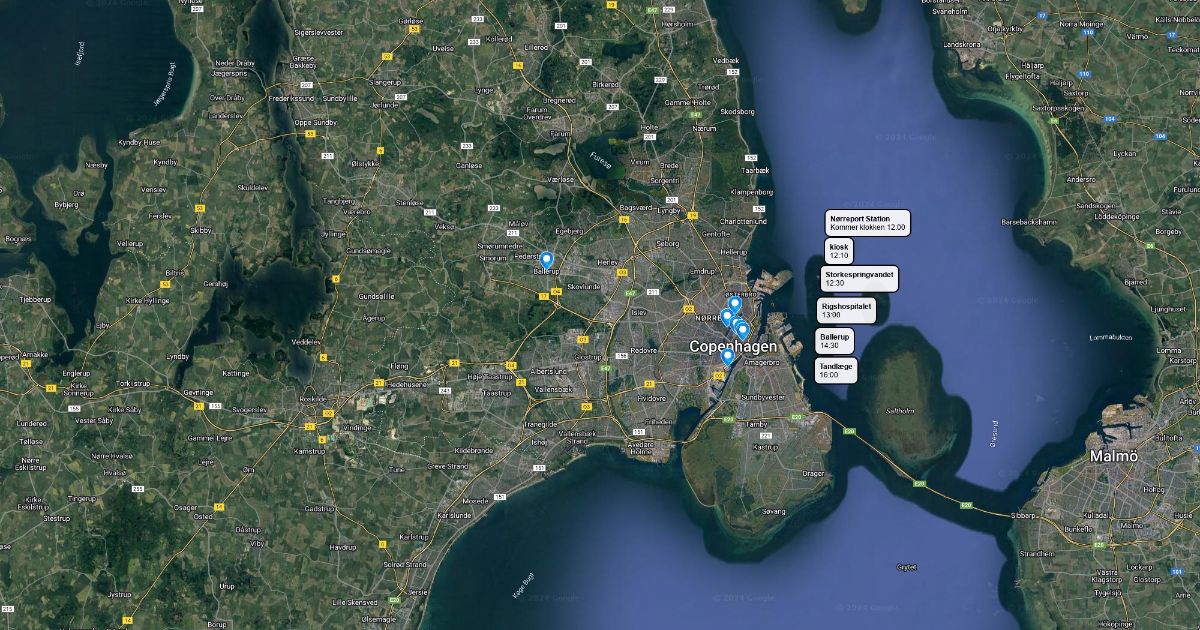
Task: Click the blue map pin at Ballerup
Action: pos(546,261)
